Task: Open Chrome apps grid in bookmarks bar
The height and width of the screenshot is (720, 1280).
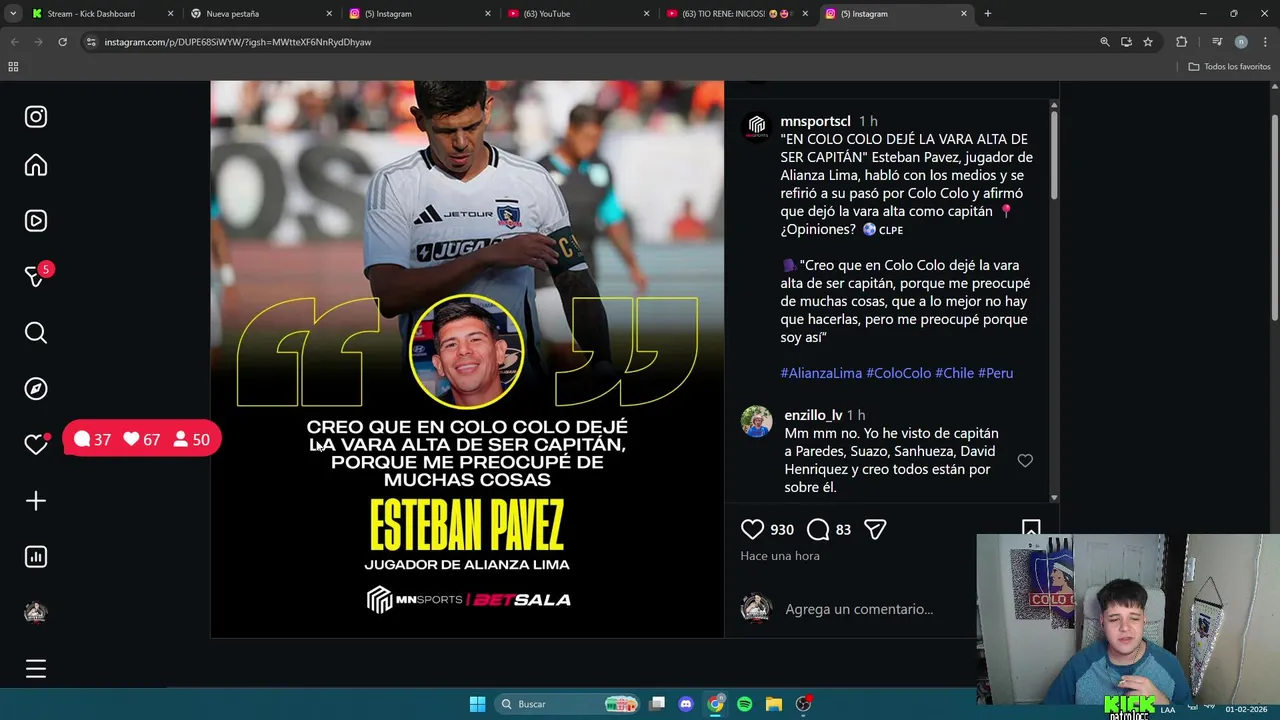Action: [13, 67]
